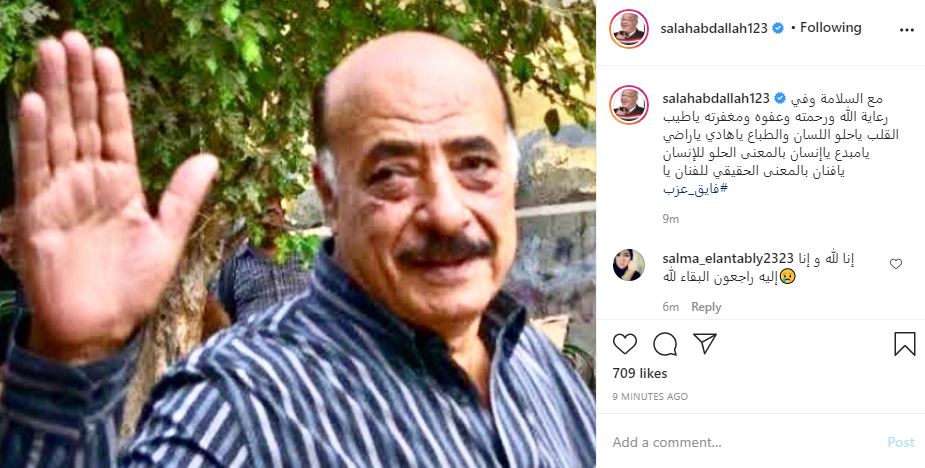Reply to salma_elantably2323's comment
925x468 pixels.
pos(706,307)
